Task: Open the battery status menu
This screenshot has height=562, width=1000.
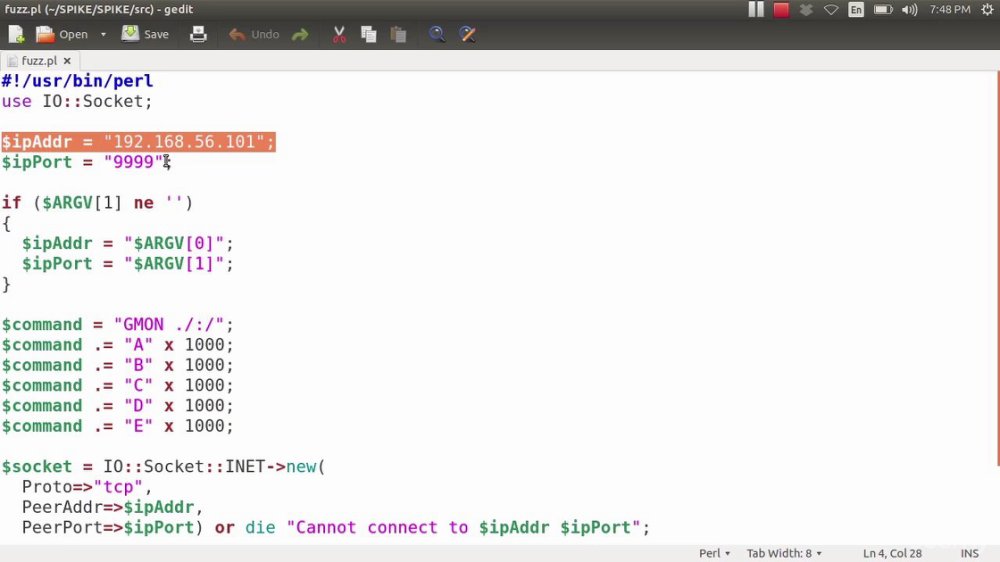Action: 883,10
